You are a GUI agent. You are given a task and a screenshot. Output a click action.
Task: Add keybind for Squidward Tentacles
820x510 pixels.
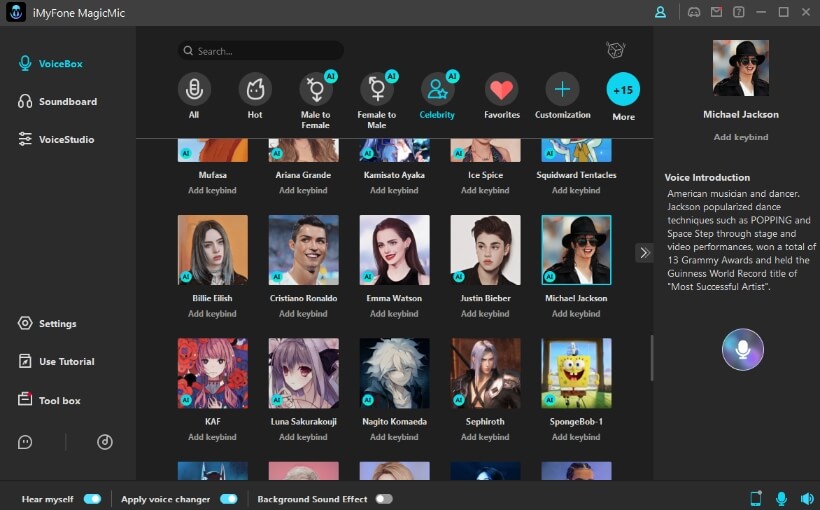[576, 190]
